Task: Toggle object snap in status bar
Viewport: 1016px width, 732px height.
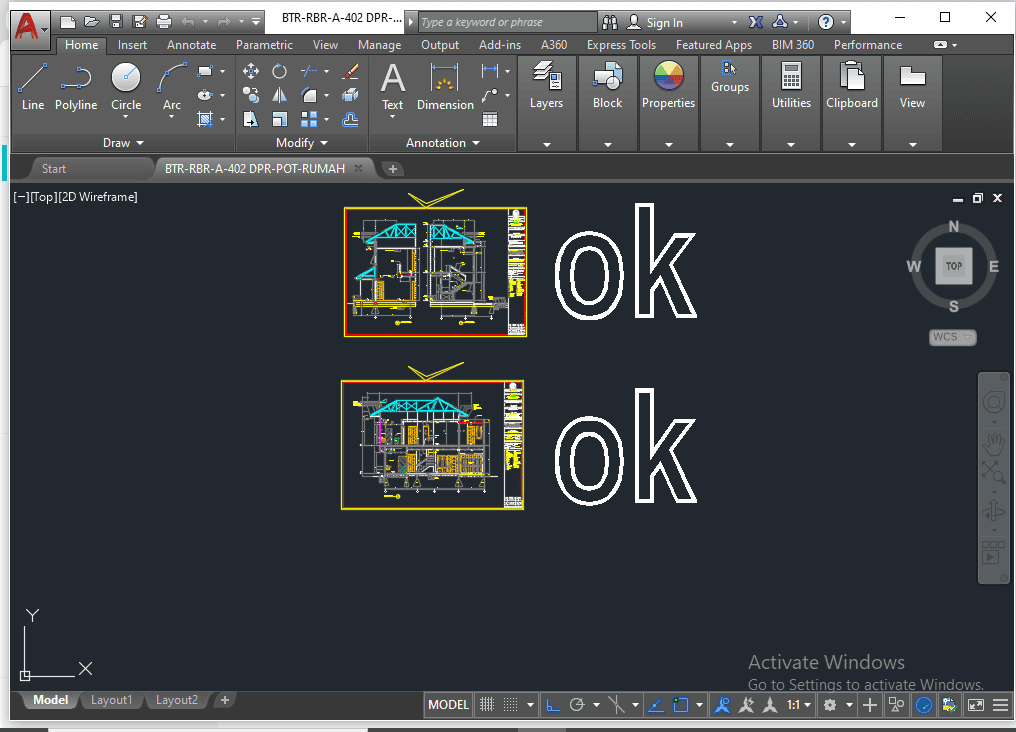Action: [x=681, y=705]
